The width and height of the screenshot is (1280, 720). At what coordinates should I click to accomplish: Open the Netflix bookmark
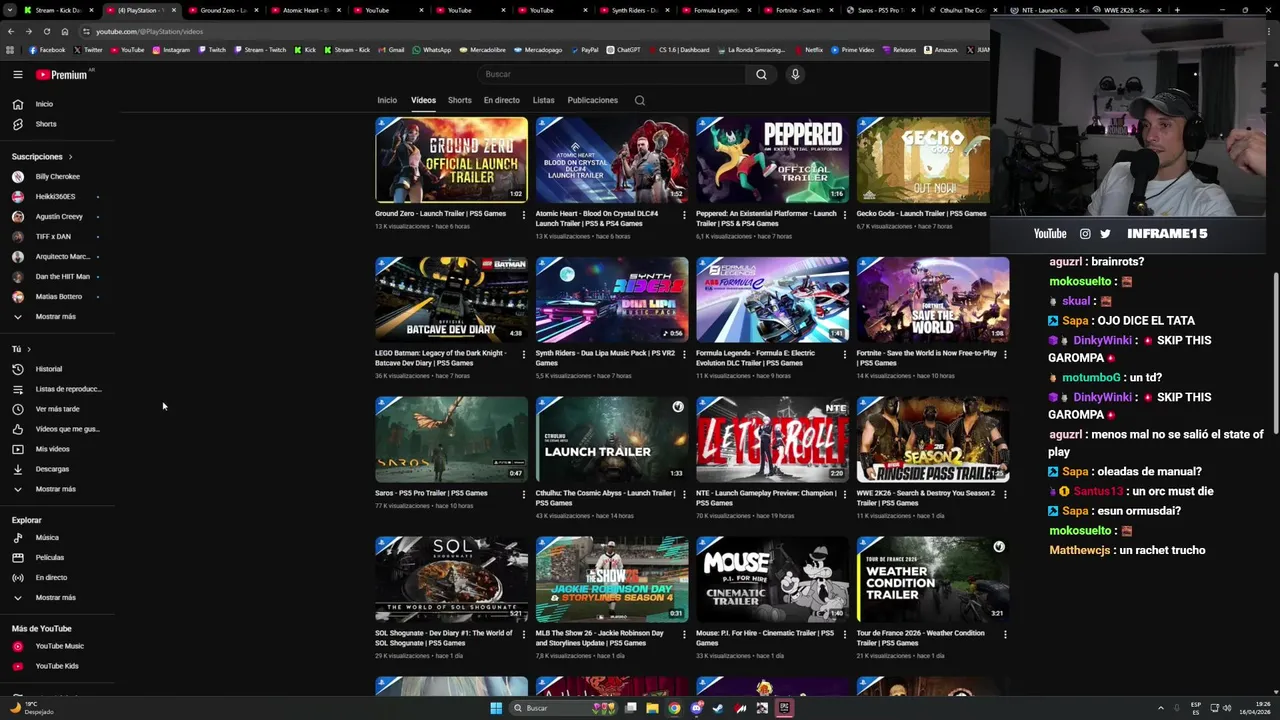pos(809,49)
